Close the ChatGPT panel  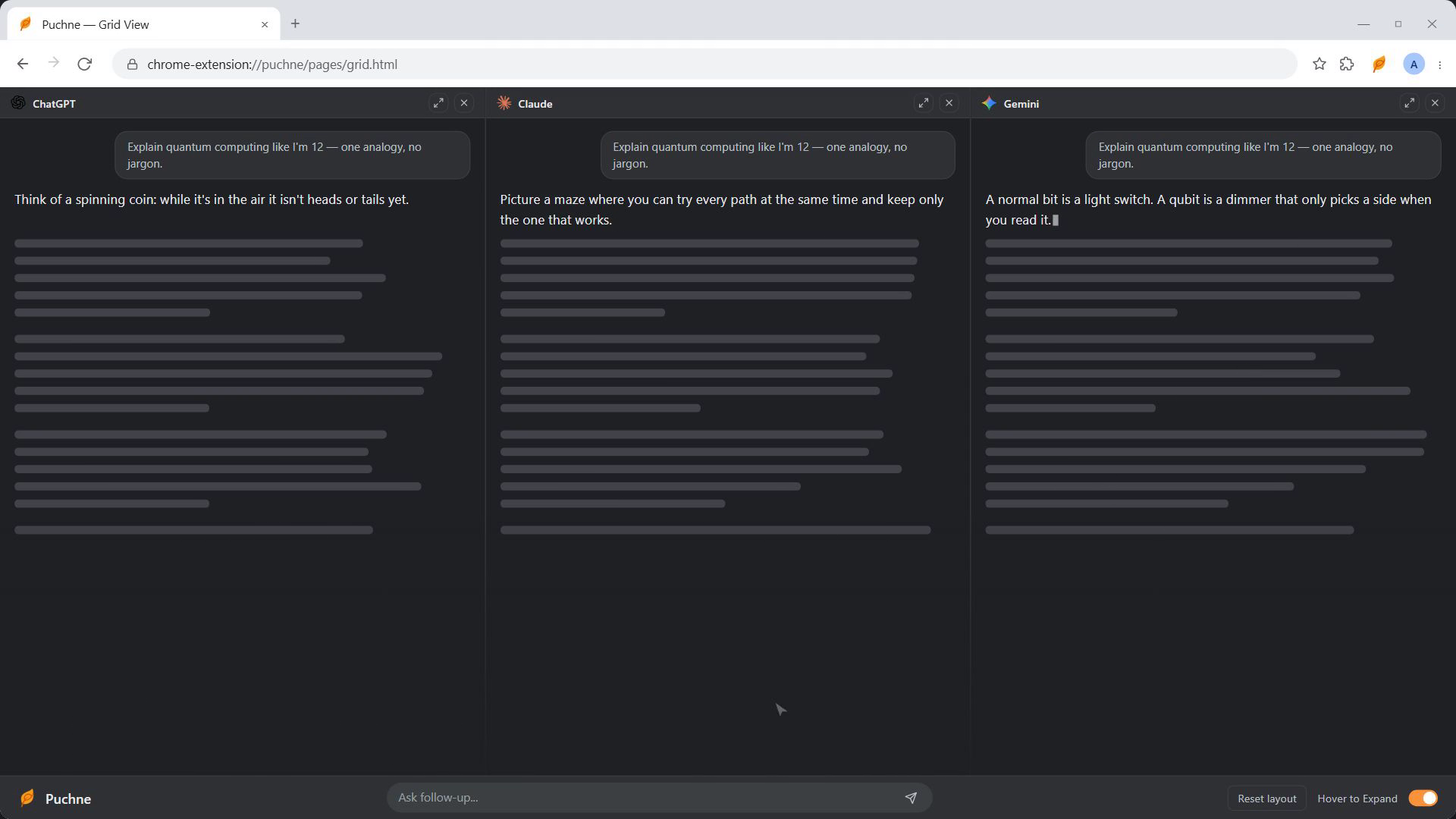(464, 103)
